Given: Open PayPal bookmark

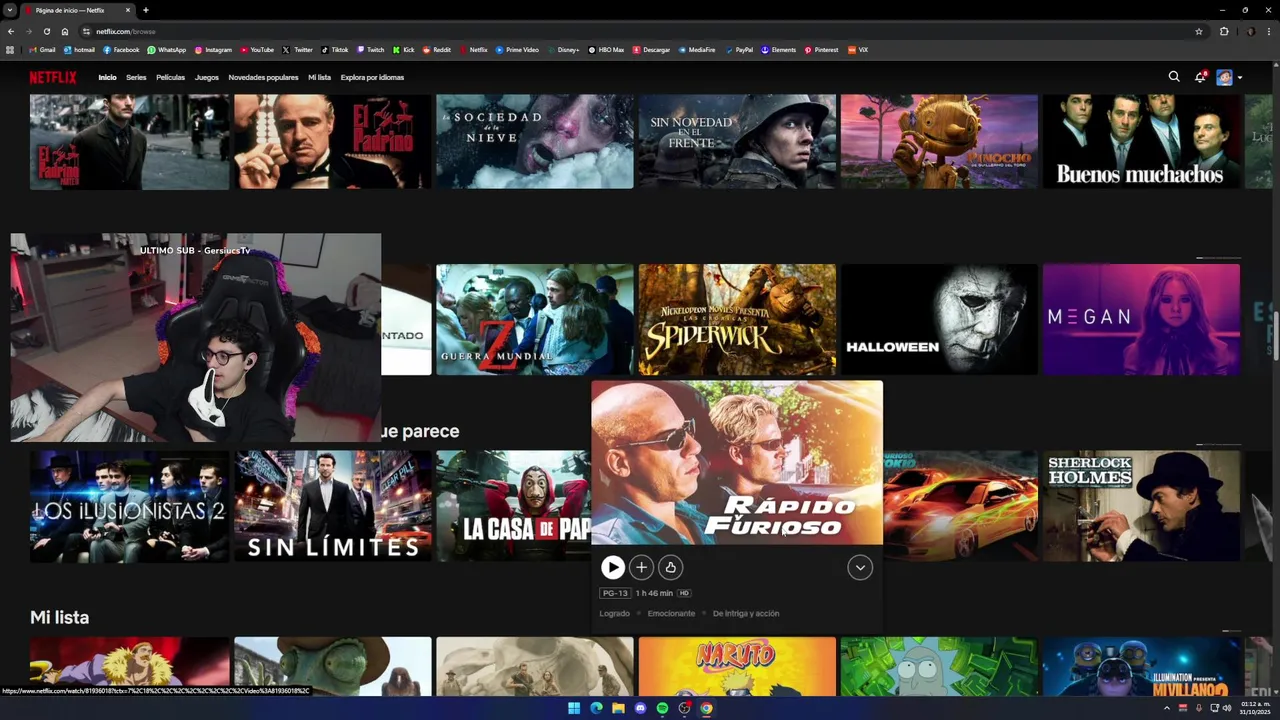Looking at the screenshot, I should point(739,49).
